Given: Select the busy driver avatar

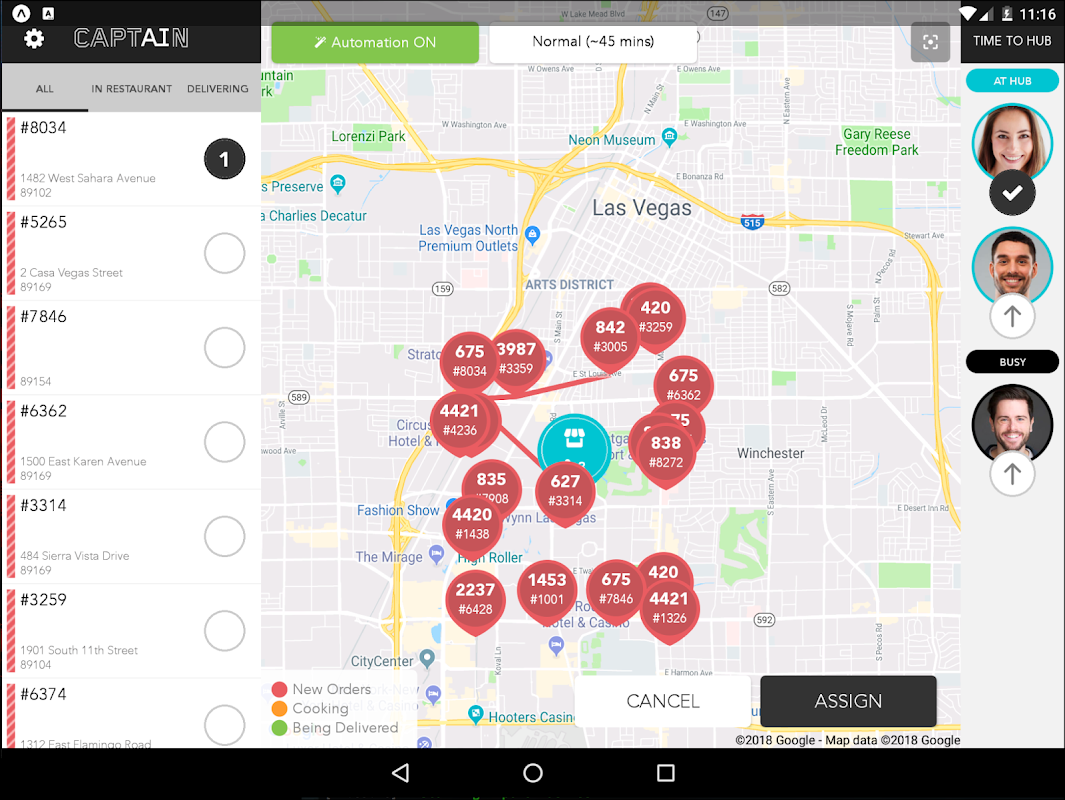Looking at the screenshot, I should pos(1012,424).
